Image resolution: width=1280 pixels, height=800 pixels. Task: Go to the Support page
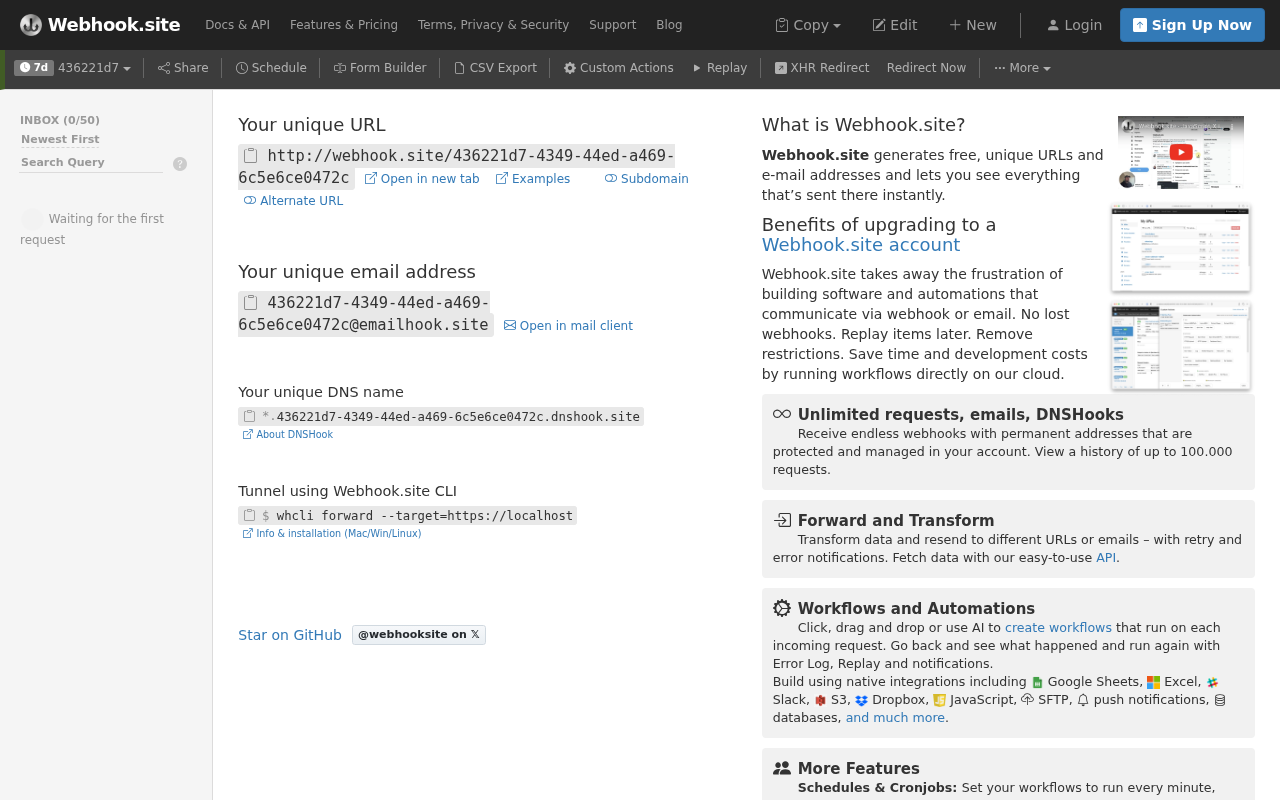(612, 25)
